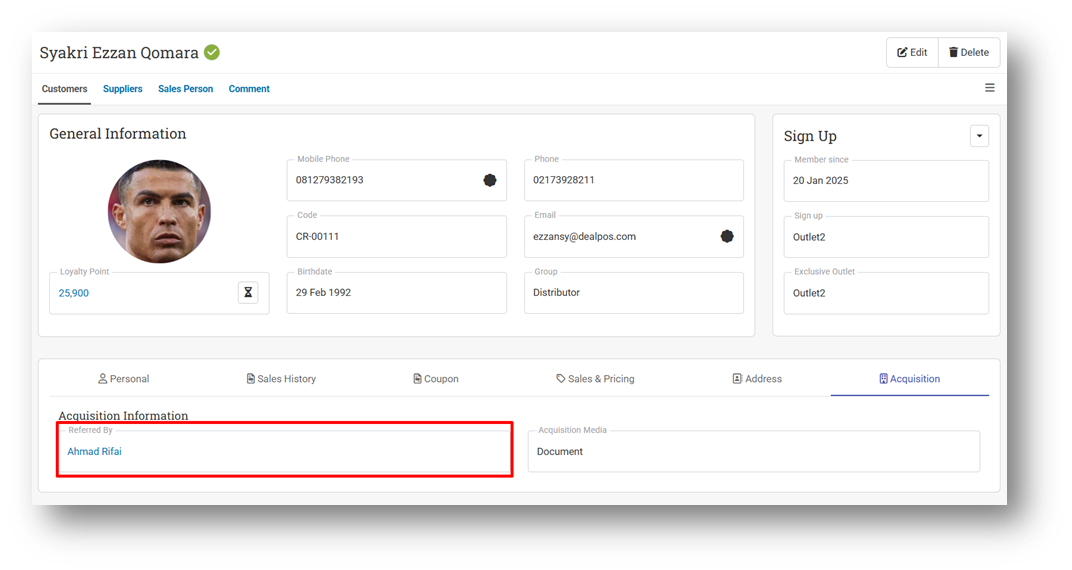Screen dimensions: 1072x570
Task: Click the Sign up field Outlet2
Action: (886, 237)
